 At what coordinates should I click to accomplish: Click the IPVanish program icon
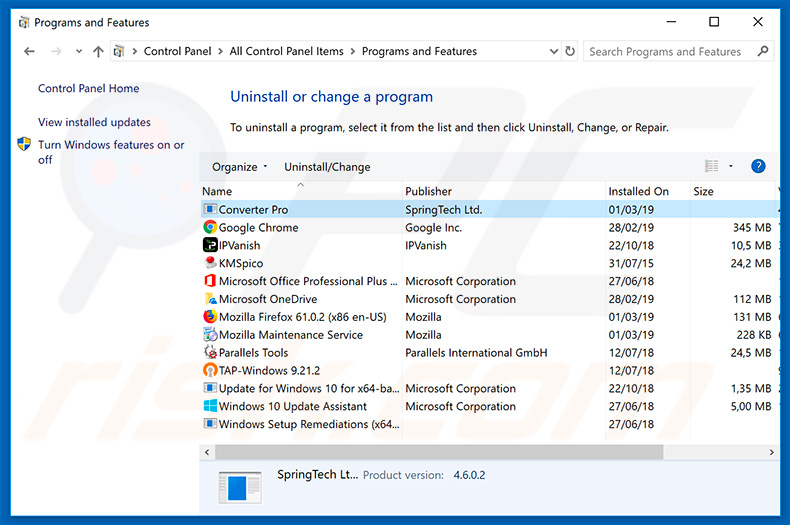(x=210, y=245)
